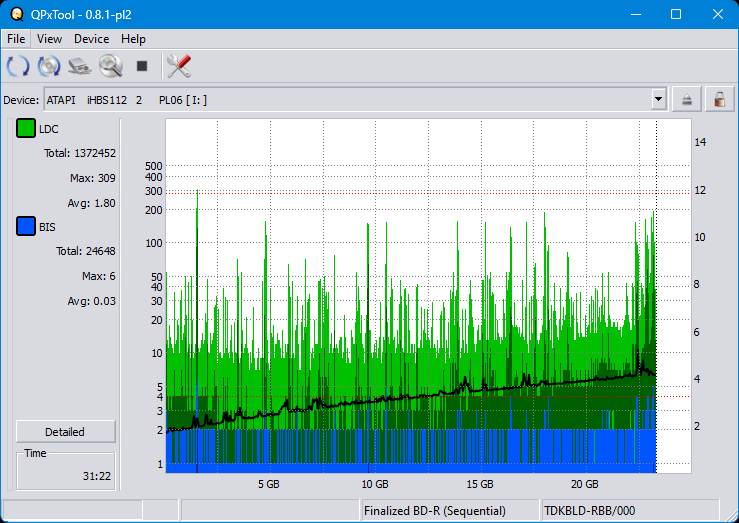Click the 20 GB axis label
This screenshot has width=739, height=523.
(x=585, y=484)
